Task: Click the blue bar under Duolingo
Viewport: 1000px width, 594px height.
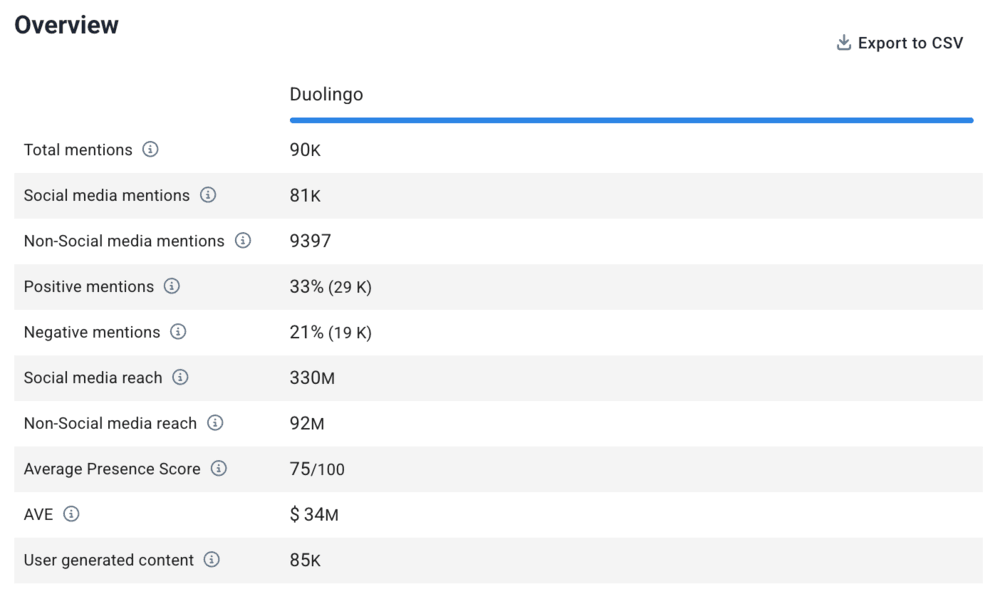Action: (x=631, y=120)
